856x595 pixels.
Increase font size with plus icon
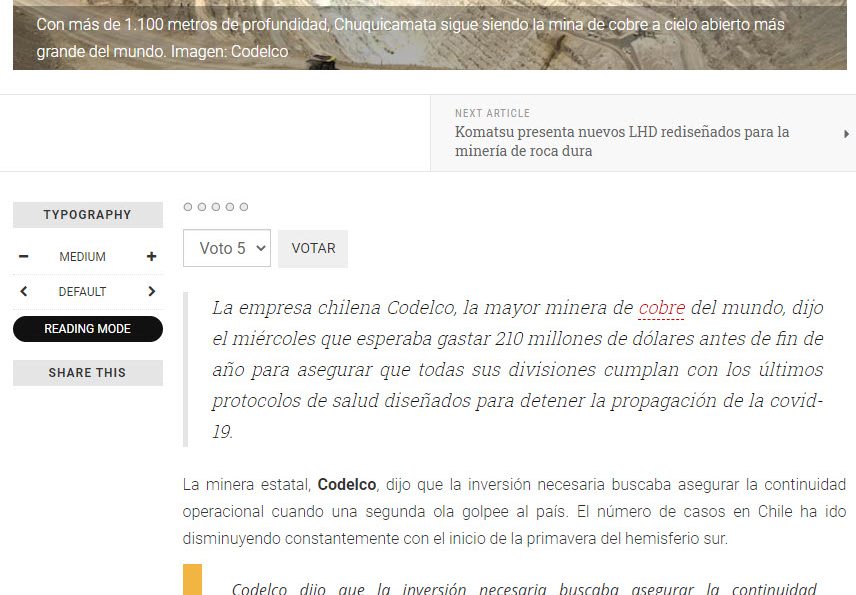point(151,257)
